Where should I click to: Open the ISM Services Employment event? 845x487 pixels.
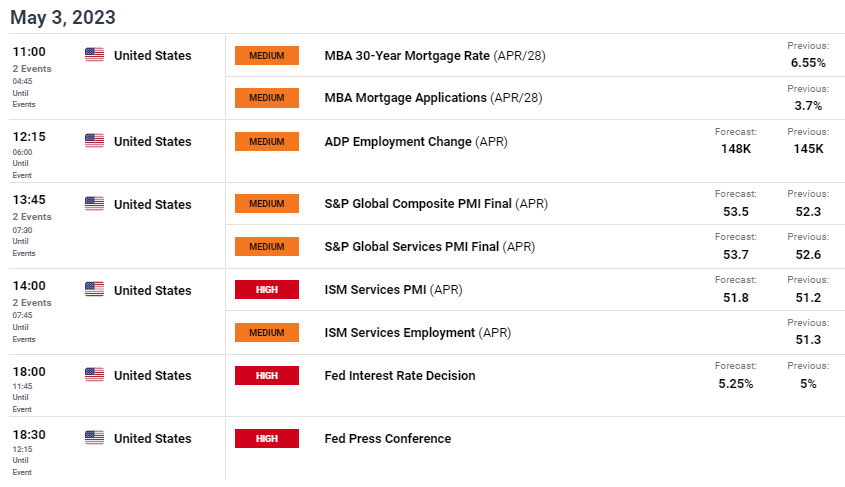[x=418, y=333]
